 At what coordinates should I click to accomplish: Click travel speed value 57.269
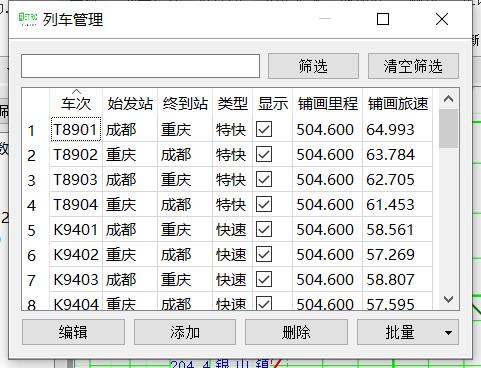(x=390, y=254)
